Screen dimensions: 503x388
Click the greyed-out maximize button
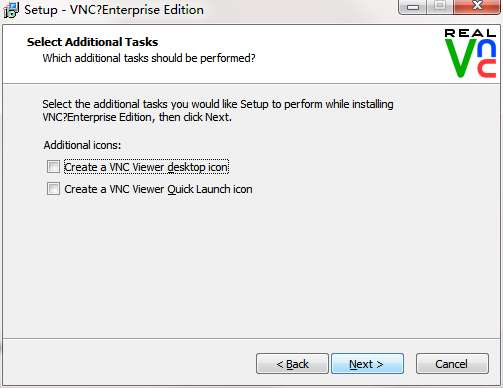440,7
